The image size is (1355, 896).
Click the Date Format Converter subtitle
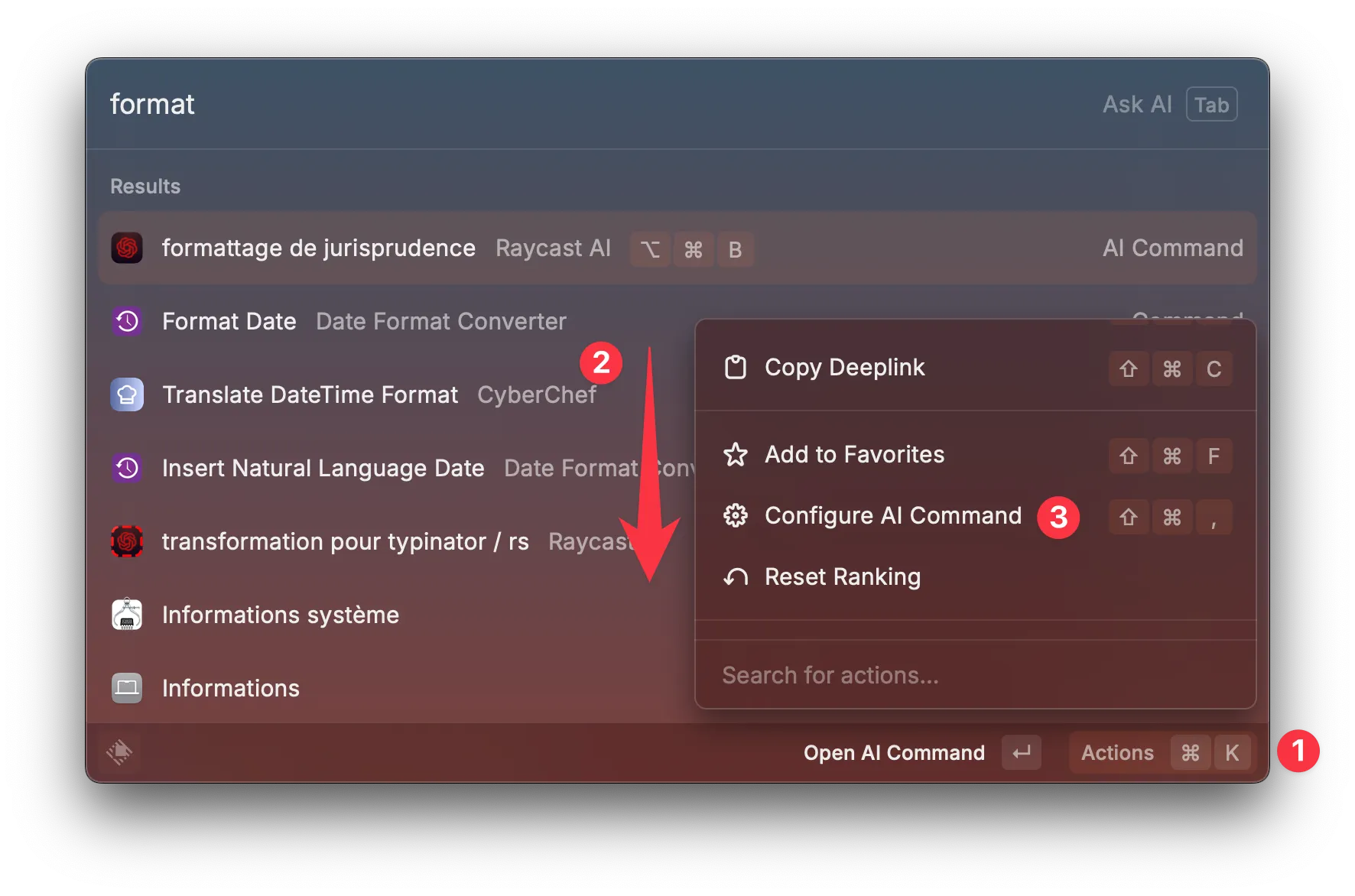pos(441,321)
